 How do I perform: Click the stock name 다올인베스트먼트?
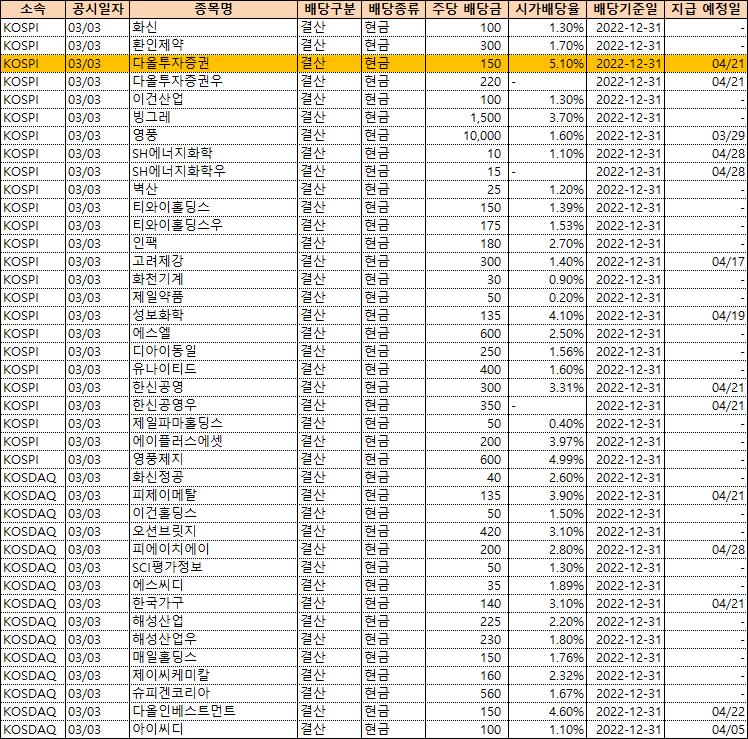coord(184,711)
